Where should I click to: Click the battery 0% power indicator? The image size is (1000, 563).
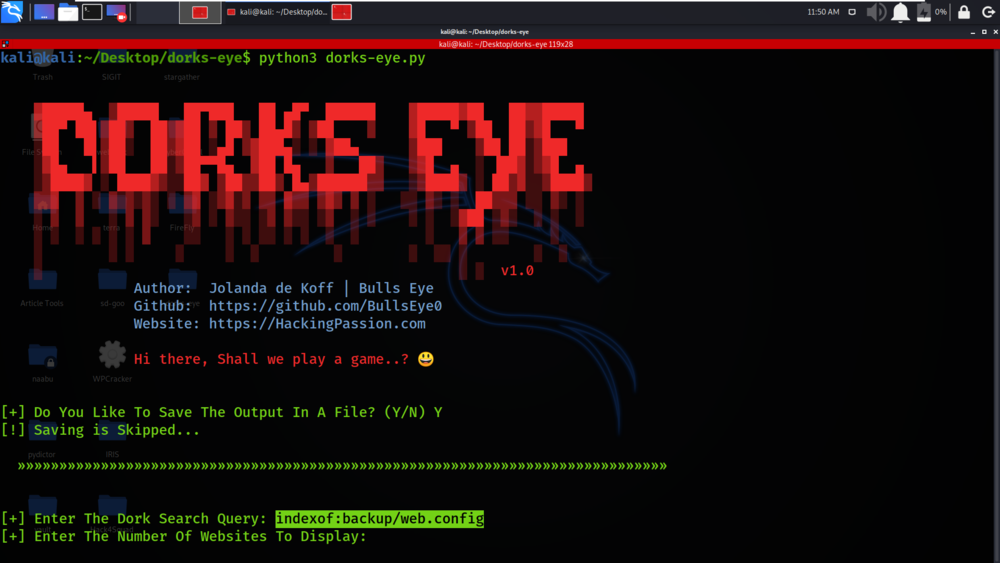tap(931, 12)
